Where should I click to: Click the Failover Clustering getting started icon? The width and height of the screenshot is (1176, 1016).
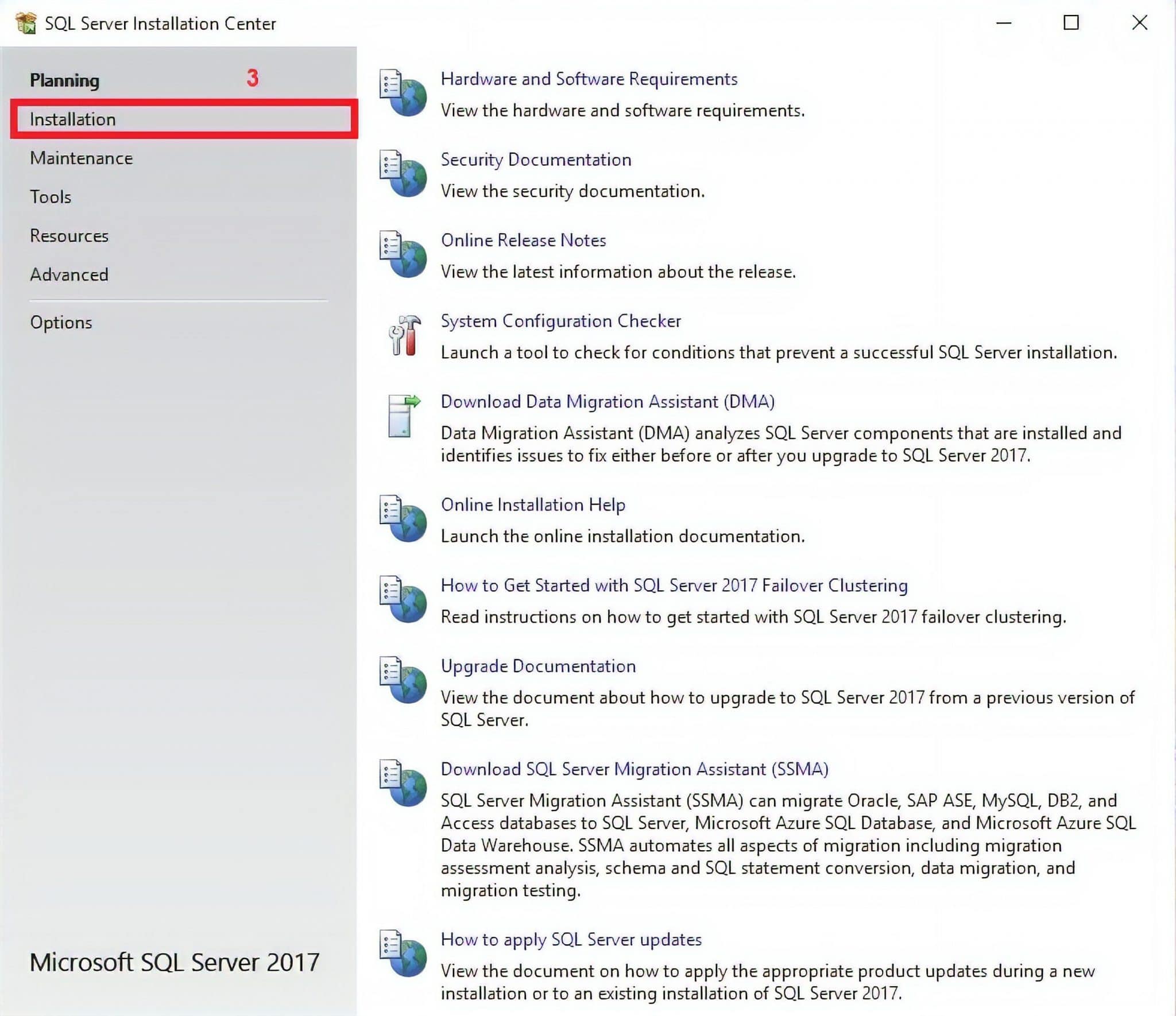point(403,599)
